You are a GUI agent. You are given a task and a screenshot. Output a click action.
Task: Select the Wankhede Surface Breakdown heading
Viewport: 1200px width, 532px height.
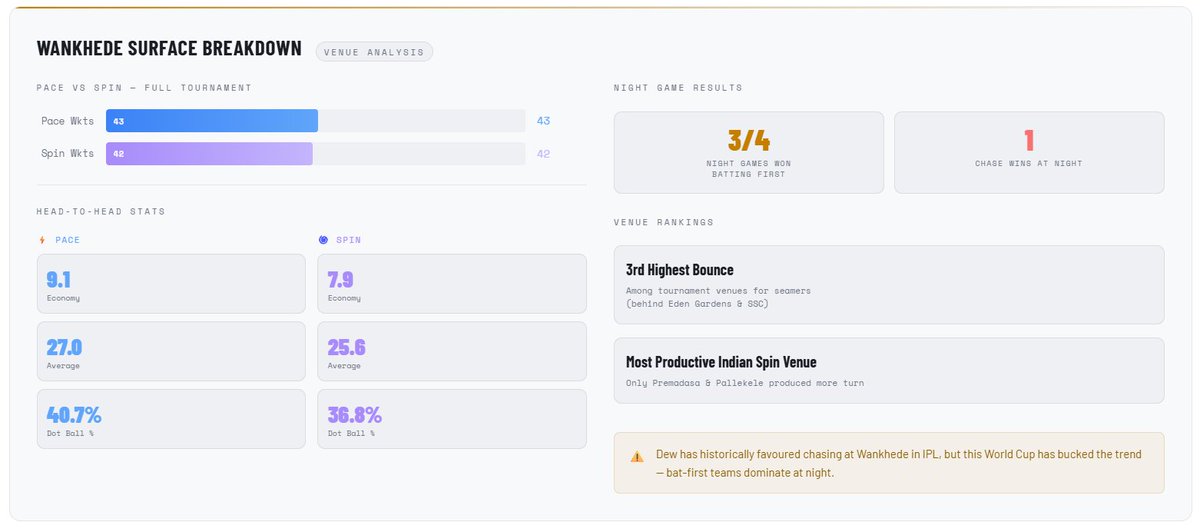pyautogui.click(x=169, y=49)
